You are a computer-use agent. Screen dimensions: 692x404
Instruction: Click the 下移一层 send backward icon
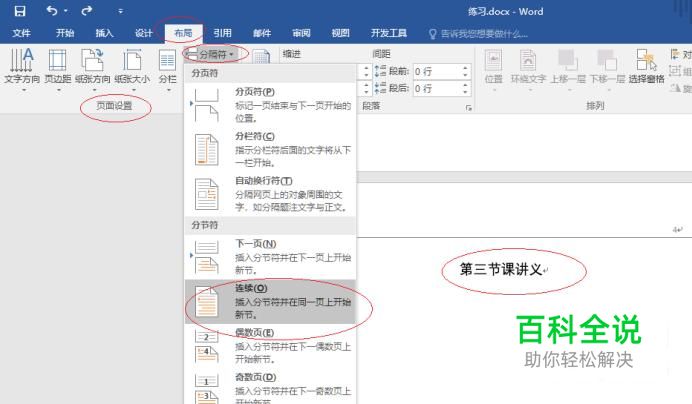coord(607,60)
